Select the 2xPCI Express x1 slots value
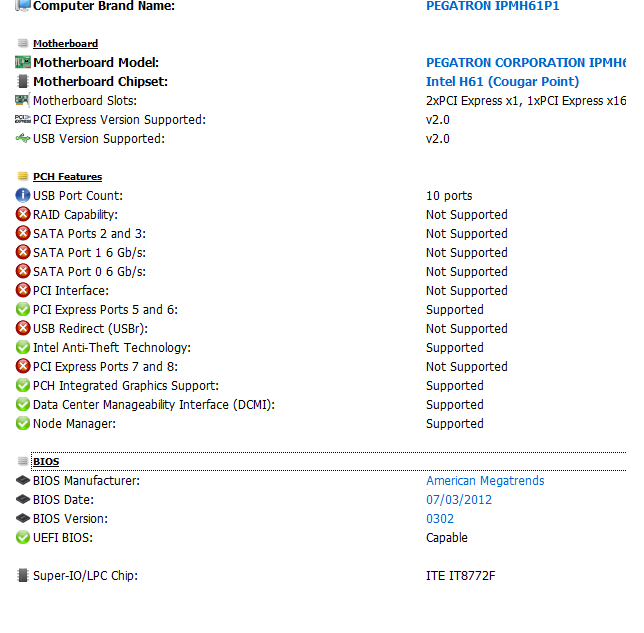644x633 pixels. click(526, 101)
